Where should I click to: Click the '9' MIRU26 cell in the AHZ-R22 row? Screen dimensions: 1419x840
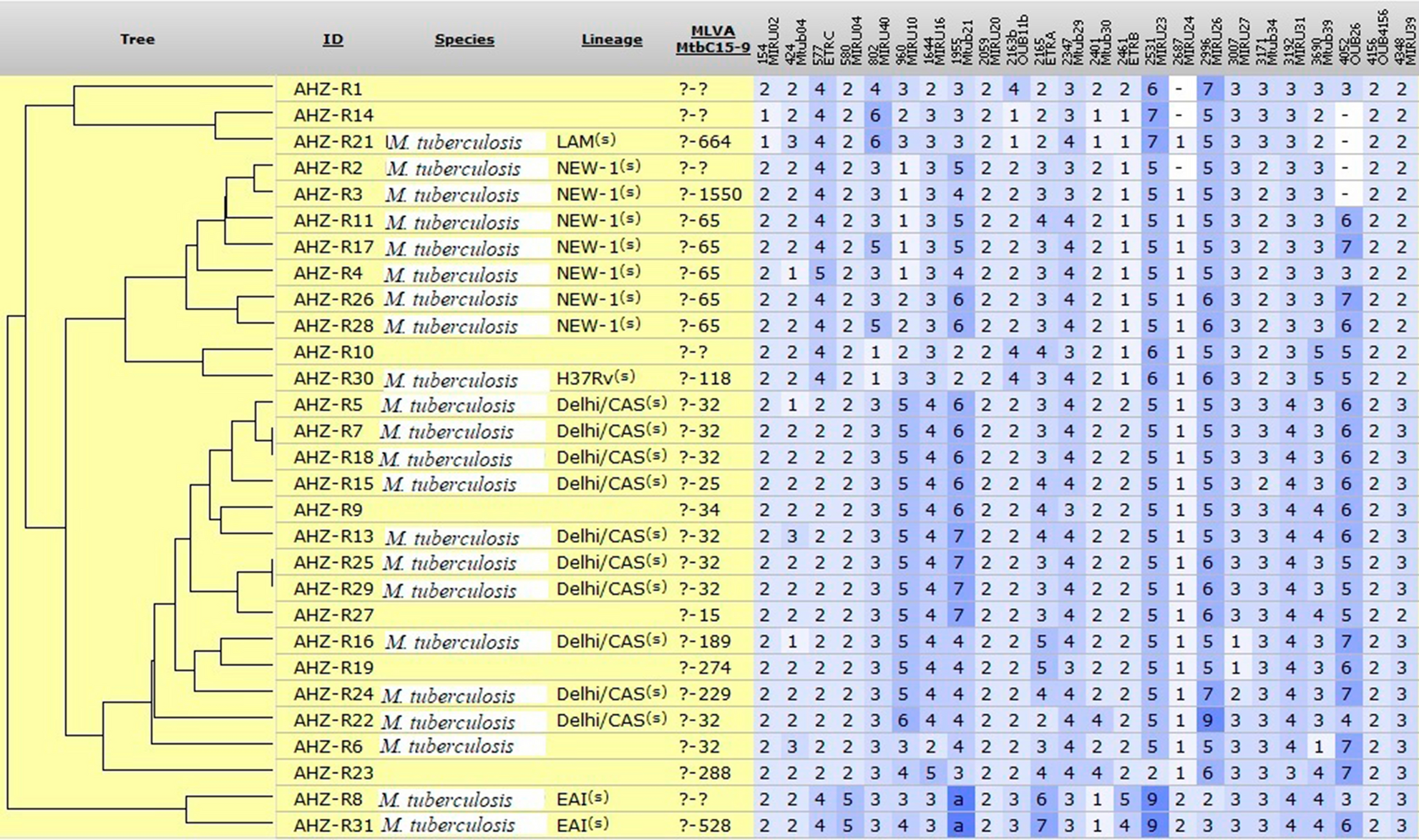tap(1207, 721)
